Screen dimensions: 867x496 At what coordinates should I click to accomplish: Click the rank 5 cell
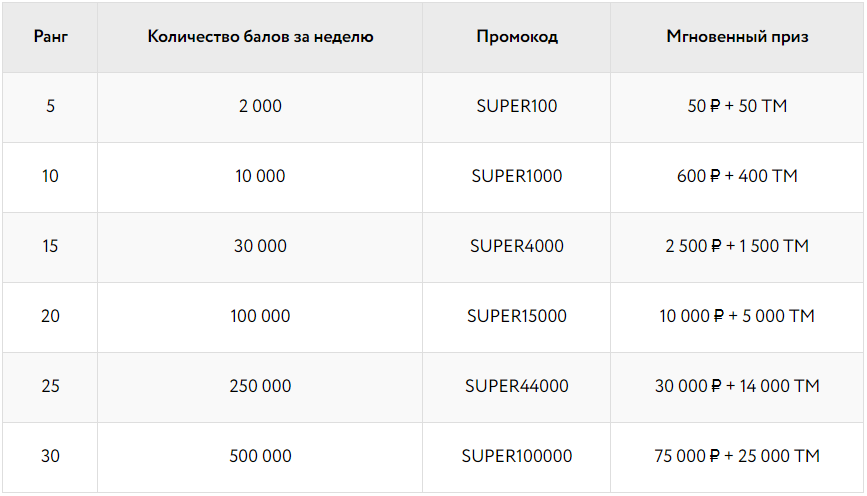50,106
